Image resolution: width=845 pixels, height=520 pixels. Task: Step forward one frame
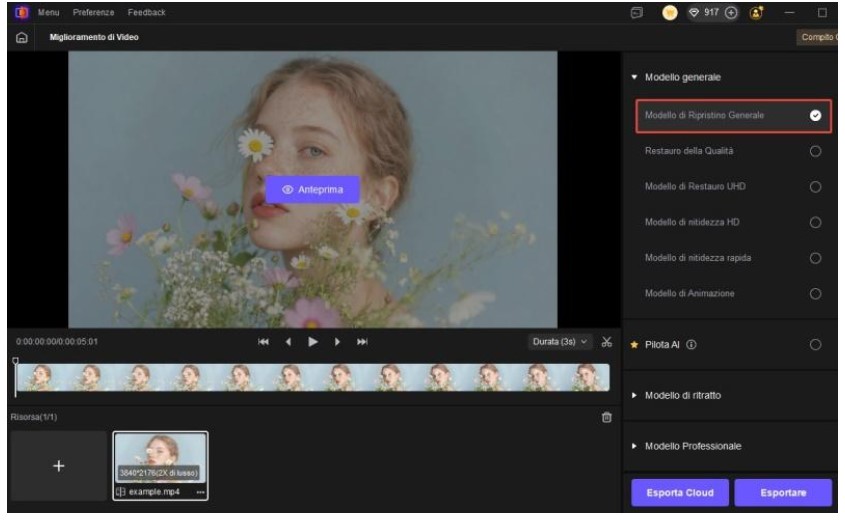point(337,342)
